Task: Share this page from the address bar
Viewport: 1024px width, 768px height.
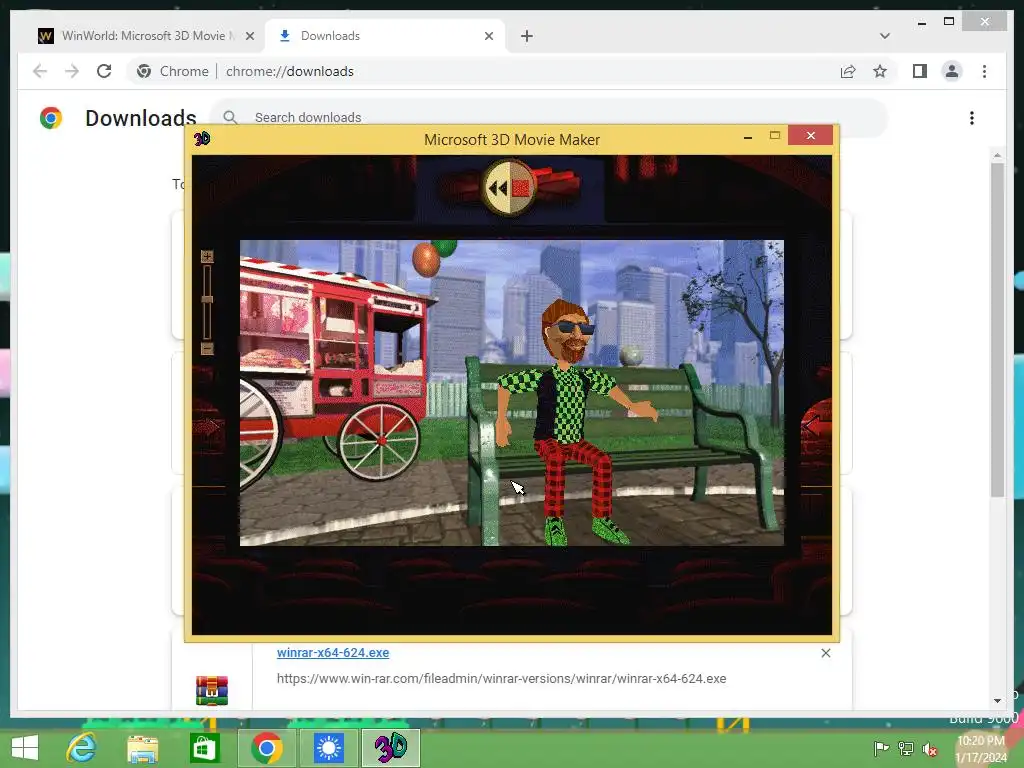Action: click(848, 71)
